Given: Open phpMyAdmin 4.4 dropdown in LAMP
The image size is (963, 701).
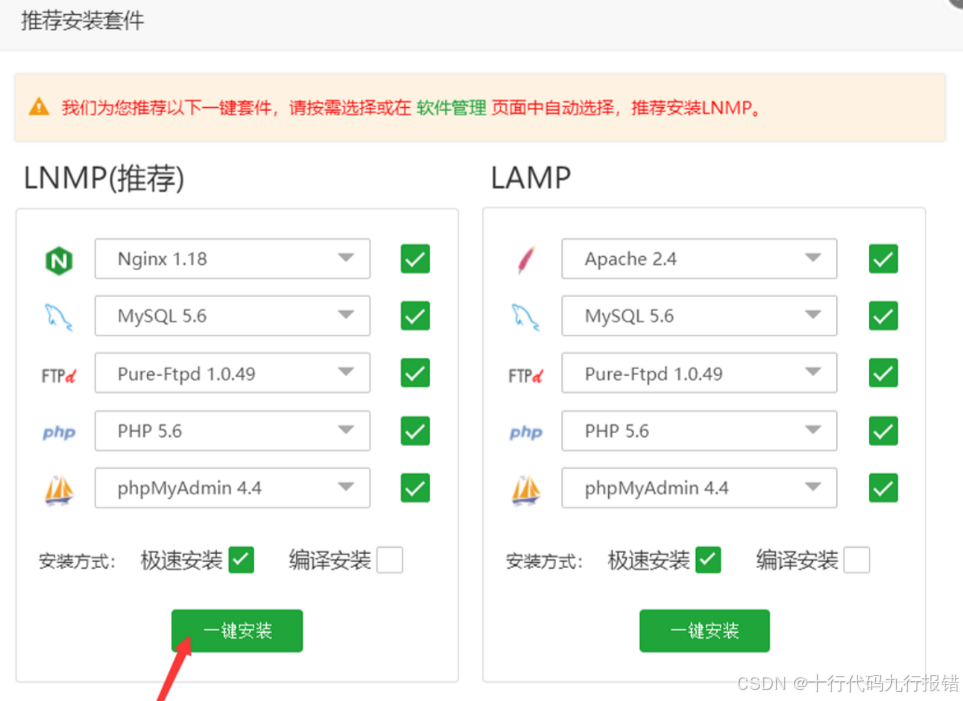Looking at the screenshot, I should pos(699,488).
